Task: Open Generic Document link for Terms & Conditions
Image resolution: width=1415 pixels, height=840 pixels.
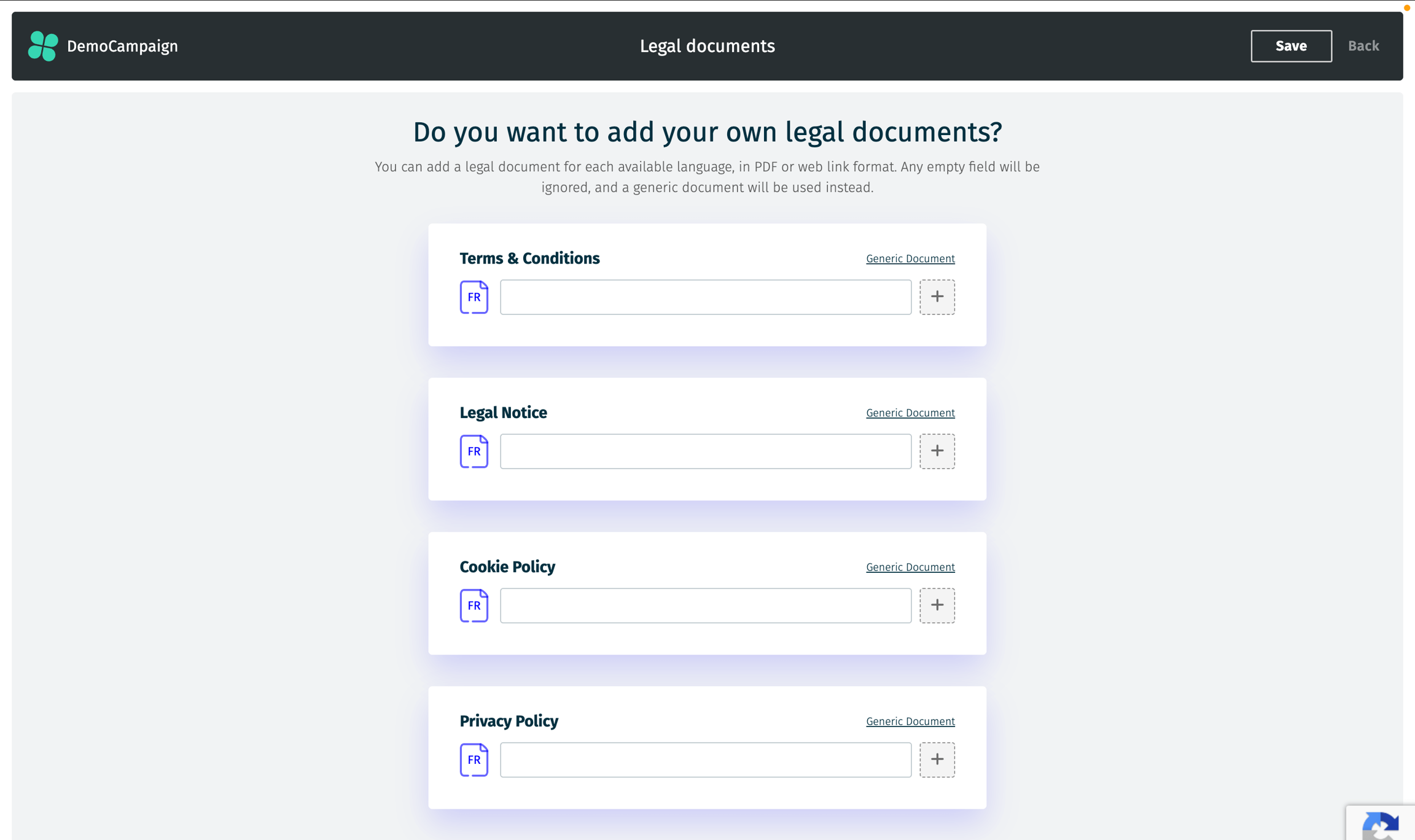Action: (x=910, y=259)
